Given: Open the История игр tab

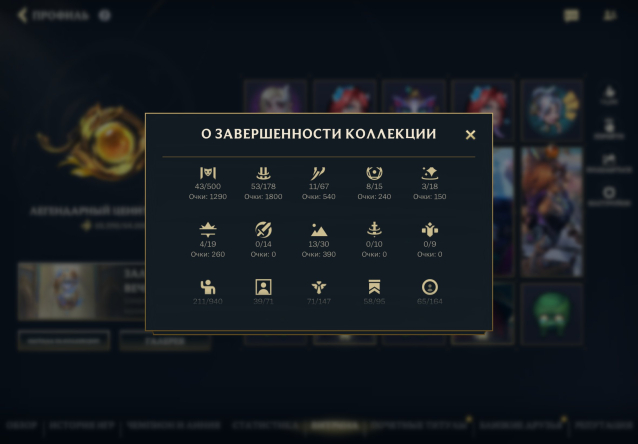Looking at the screenshot, I should tap(82, 426).
